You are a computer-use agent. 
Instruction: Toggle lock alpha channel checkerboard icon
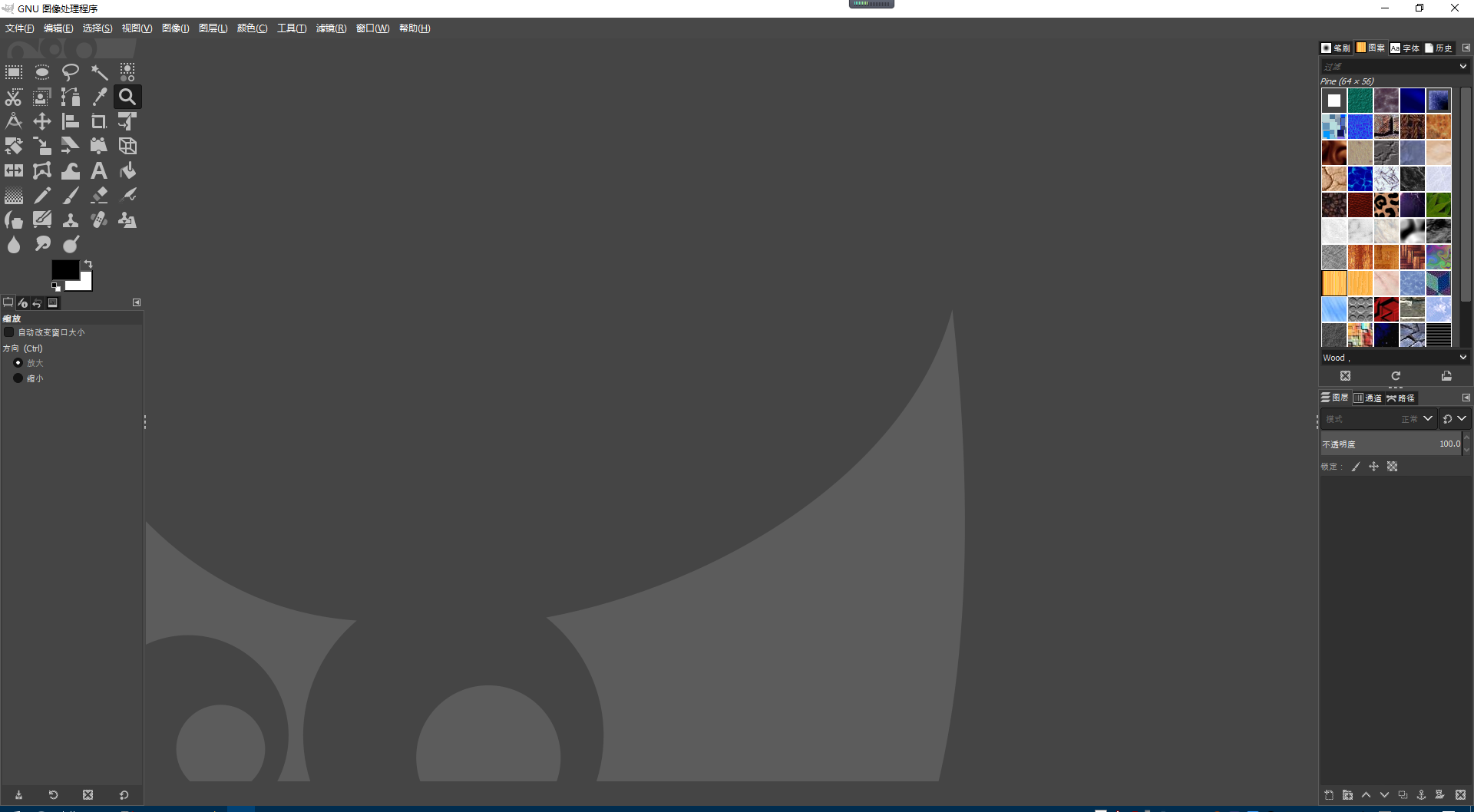click(x=1393, y=467)
